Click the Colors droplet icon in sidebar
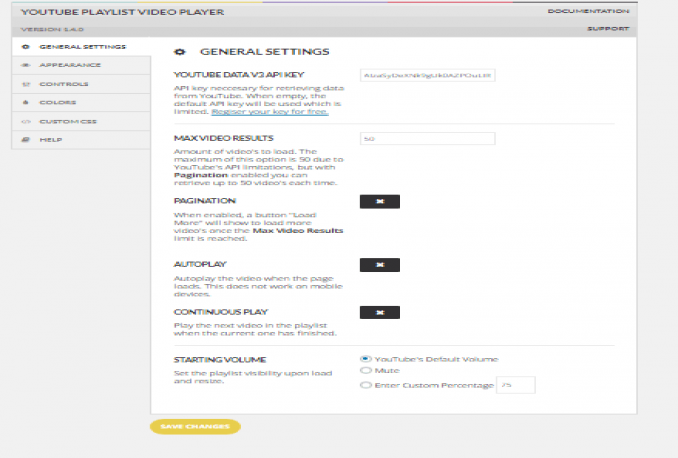 (x=26, y=102)
